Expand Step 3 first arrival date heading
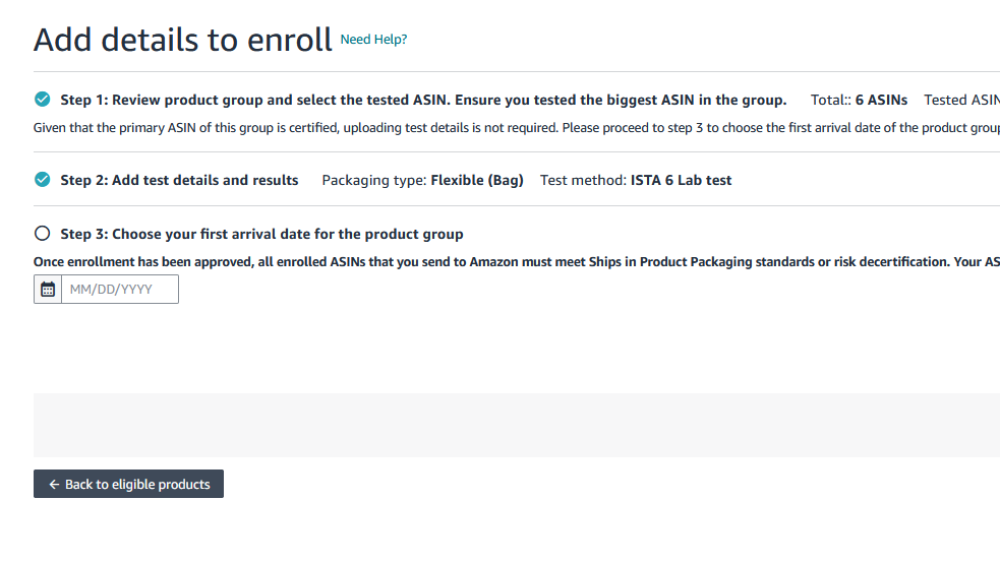 pos(262,234)
